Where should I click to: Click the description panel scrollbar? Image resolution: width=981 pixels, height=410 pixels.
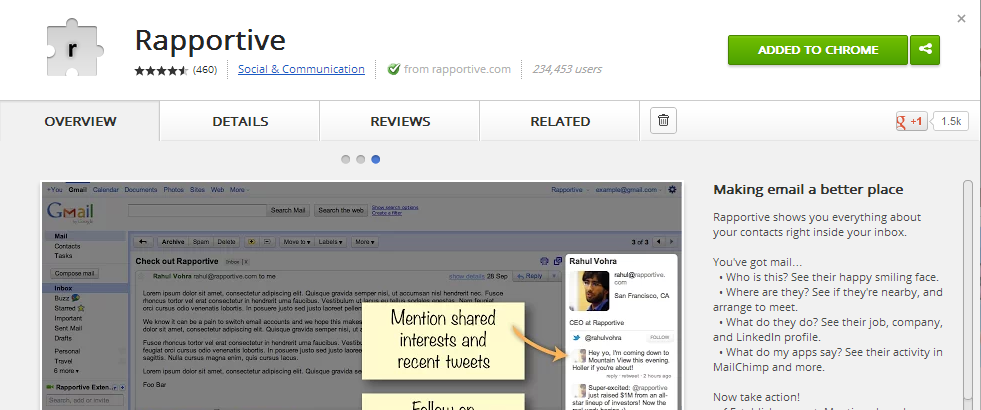coord(967,290)
